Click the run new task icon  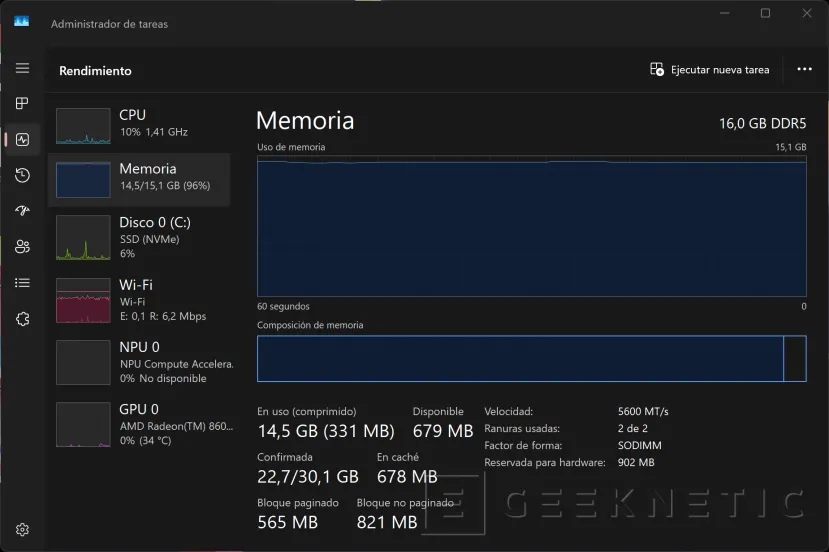657,69
